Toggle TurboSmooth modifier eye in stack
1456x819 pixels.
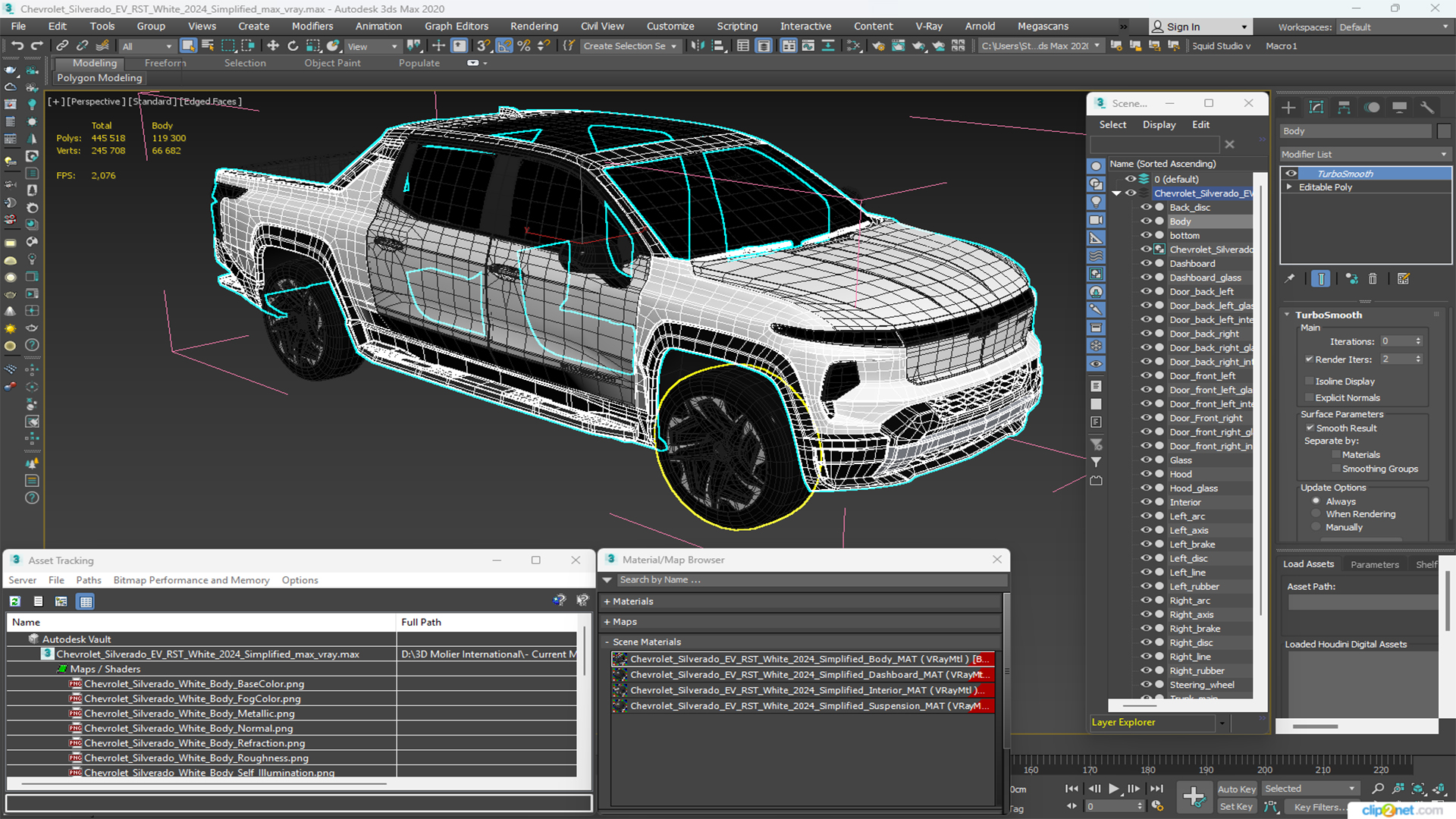1291,174
